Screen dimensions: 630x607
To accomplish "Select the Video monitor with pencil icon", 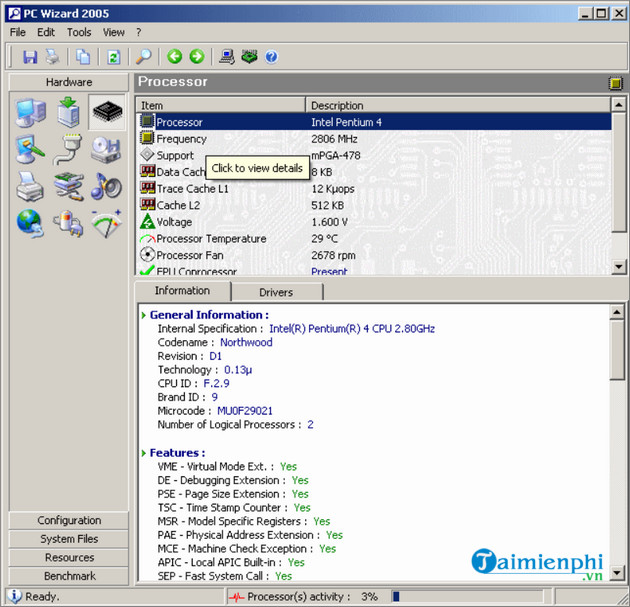I will click(30, 149).
